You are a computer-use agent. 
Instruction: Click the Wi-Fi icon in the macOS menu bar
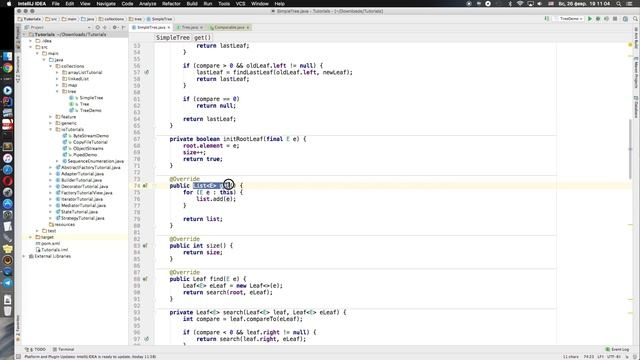coord(520,4)
